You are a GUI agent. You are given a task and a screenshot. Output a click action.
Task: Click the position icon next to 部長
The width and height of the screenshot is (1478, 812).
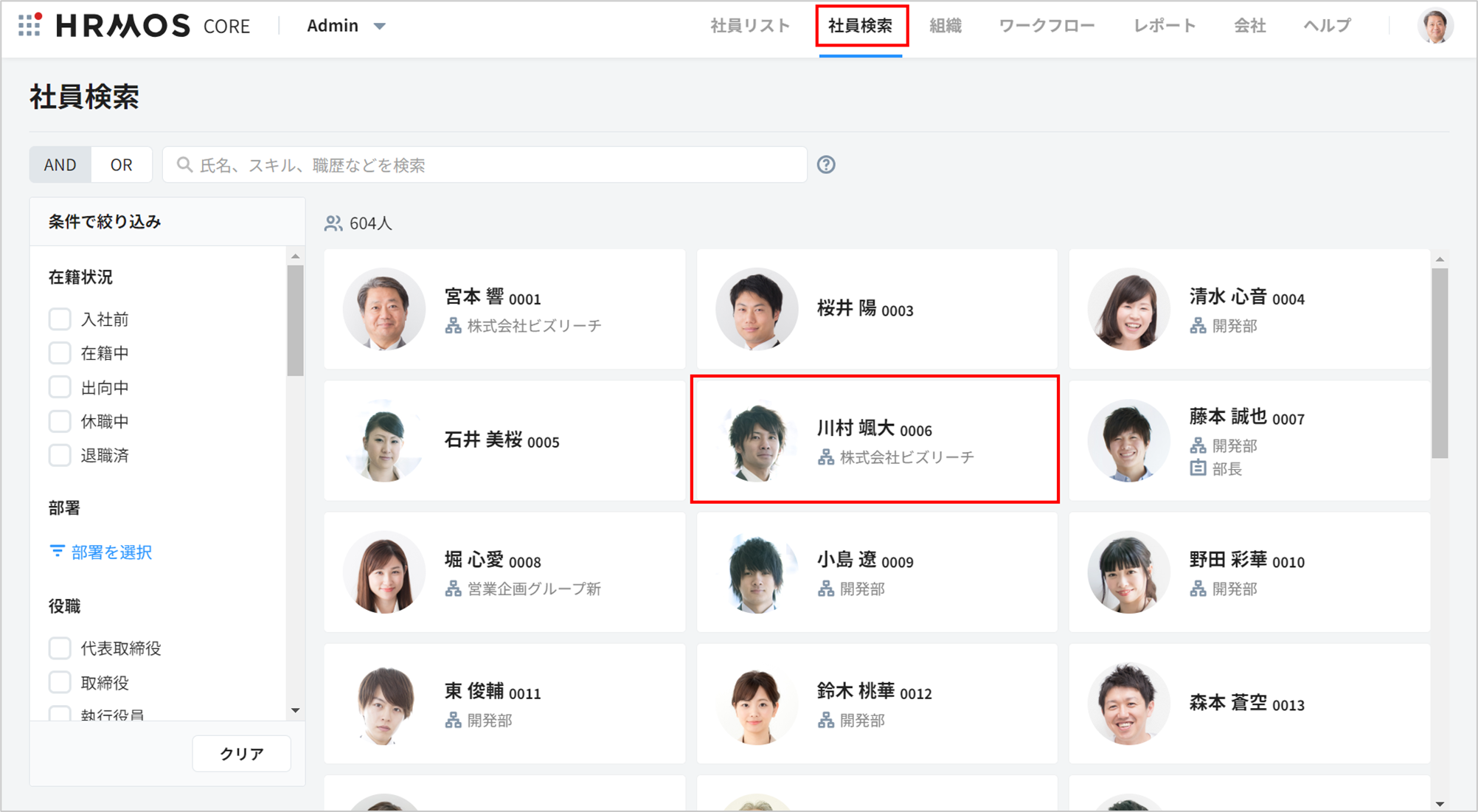pyautogui.click(x=1198, y=468)
